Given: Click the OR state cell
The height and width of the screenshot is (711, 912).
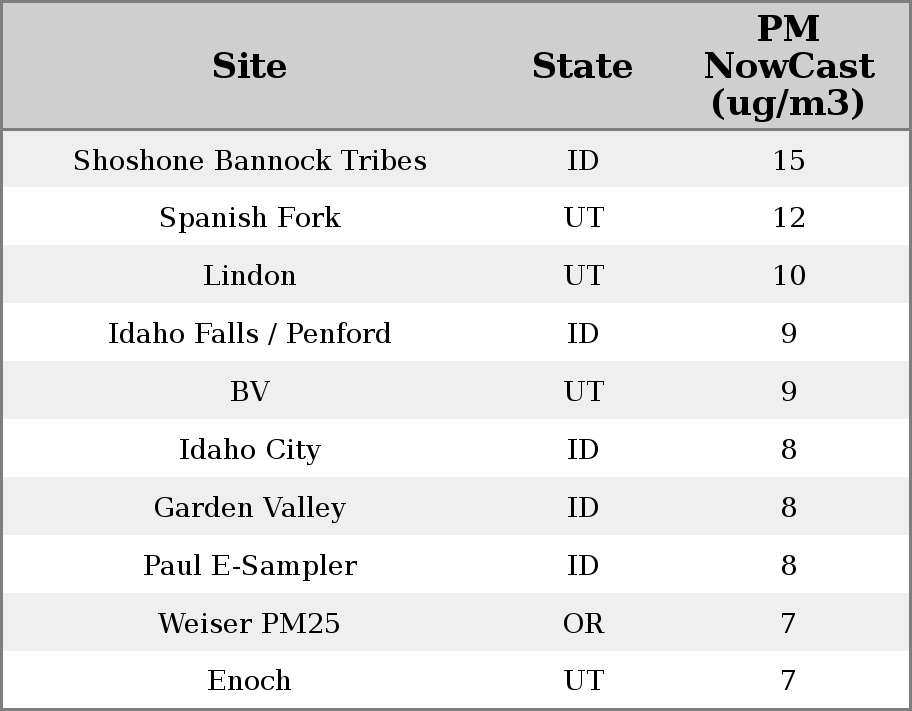Looking at the screenshot, I should [583, 624].
